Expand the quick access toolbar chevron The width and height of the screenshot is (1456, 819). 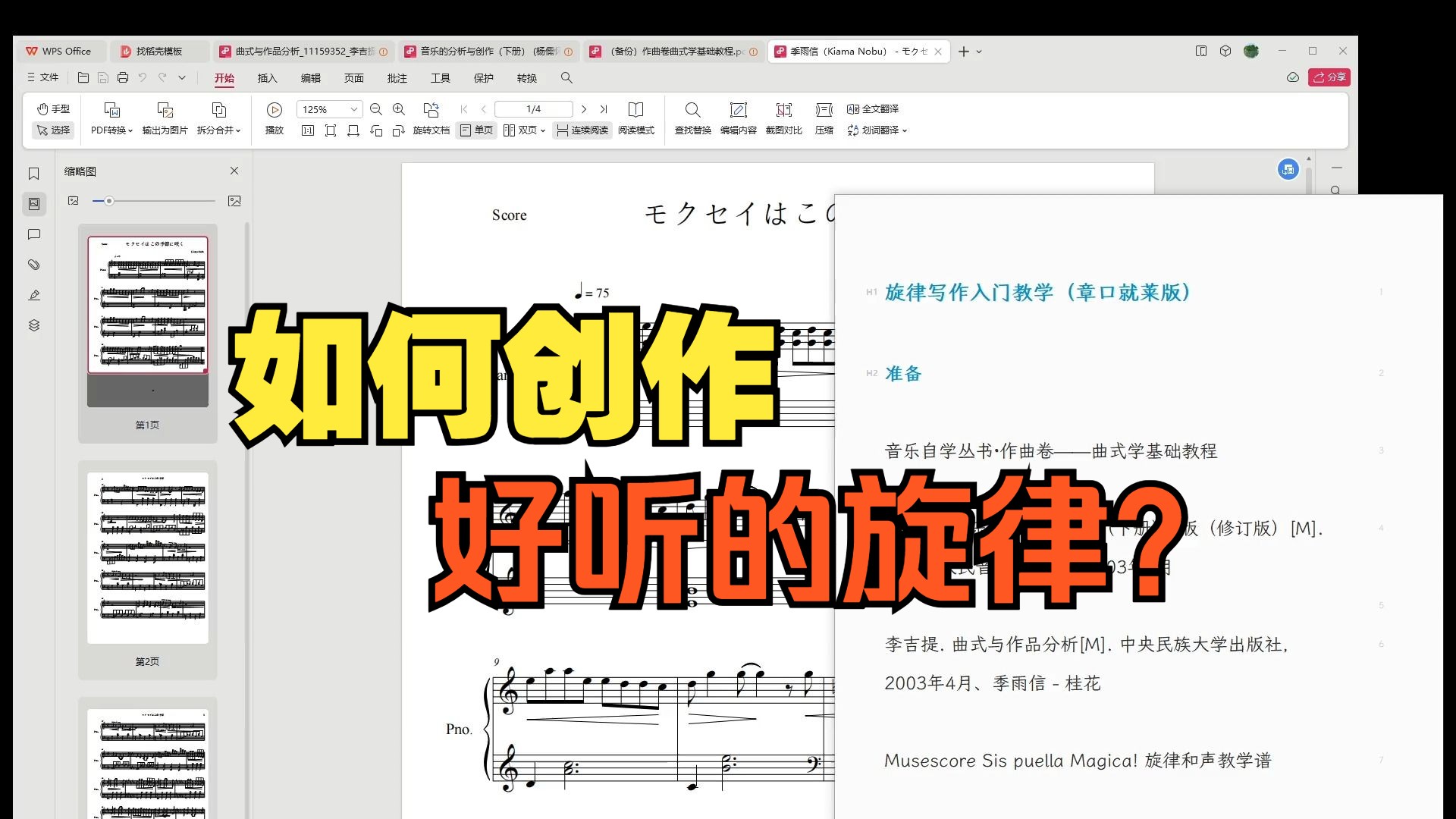[182, 77]
